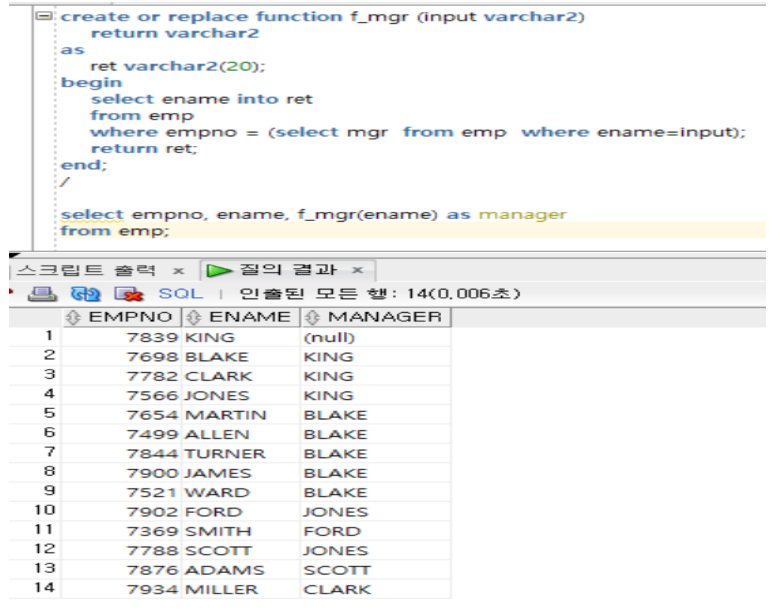
Task: Close the 질의 결과 tab
Action: pos(358,270)
